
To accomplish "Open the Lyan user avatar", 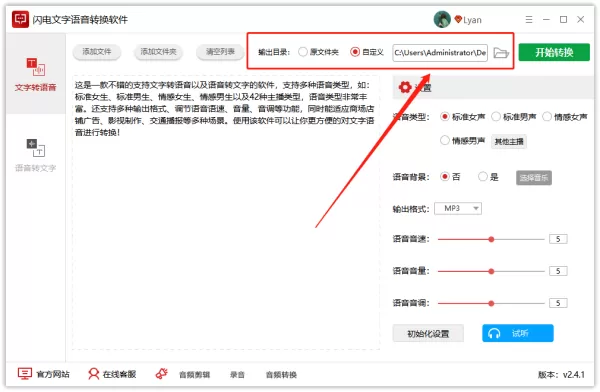I will click(442, 19).
